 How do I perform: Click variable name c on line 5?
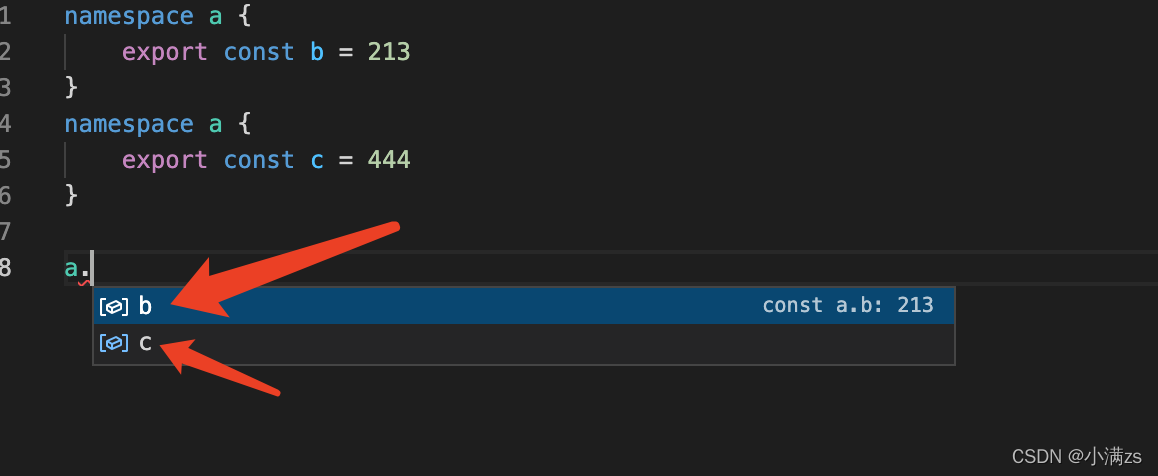[317, 162]
